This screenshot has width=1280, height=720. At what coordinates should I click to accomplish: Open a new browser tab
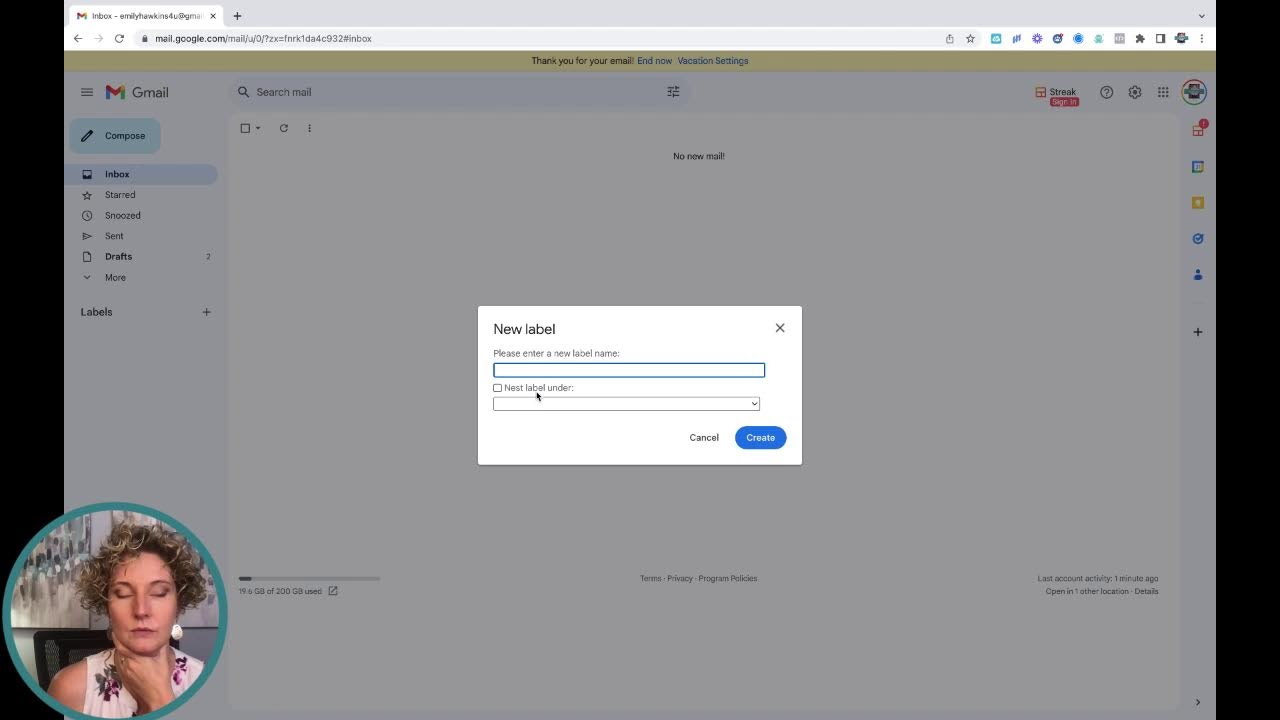tap(237, 16)
